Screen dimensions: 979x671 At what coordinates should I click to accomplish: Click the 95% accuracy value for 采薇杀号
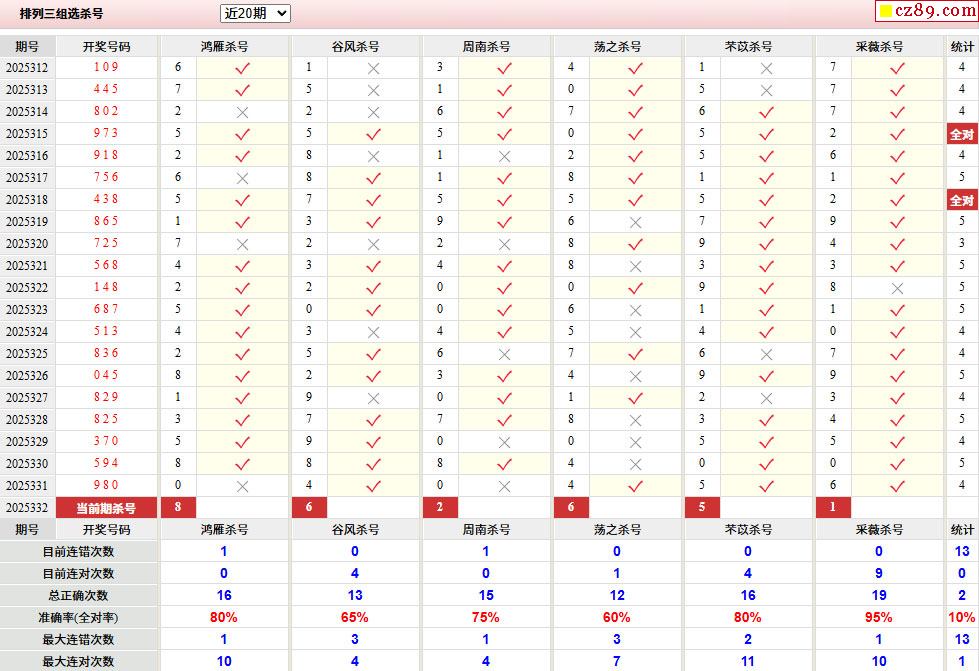point(878,617)
